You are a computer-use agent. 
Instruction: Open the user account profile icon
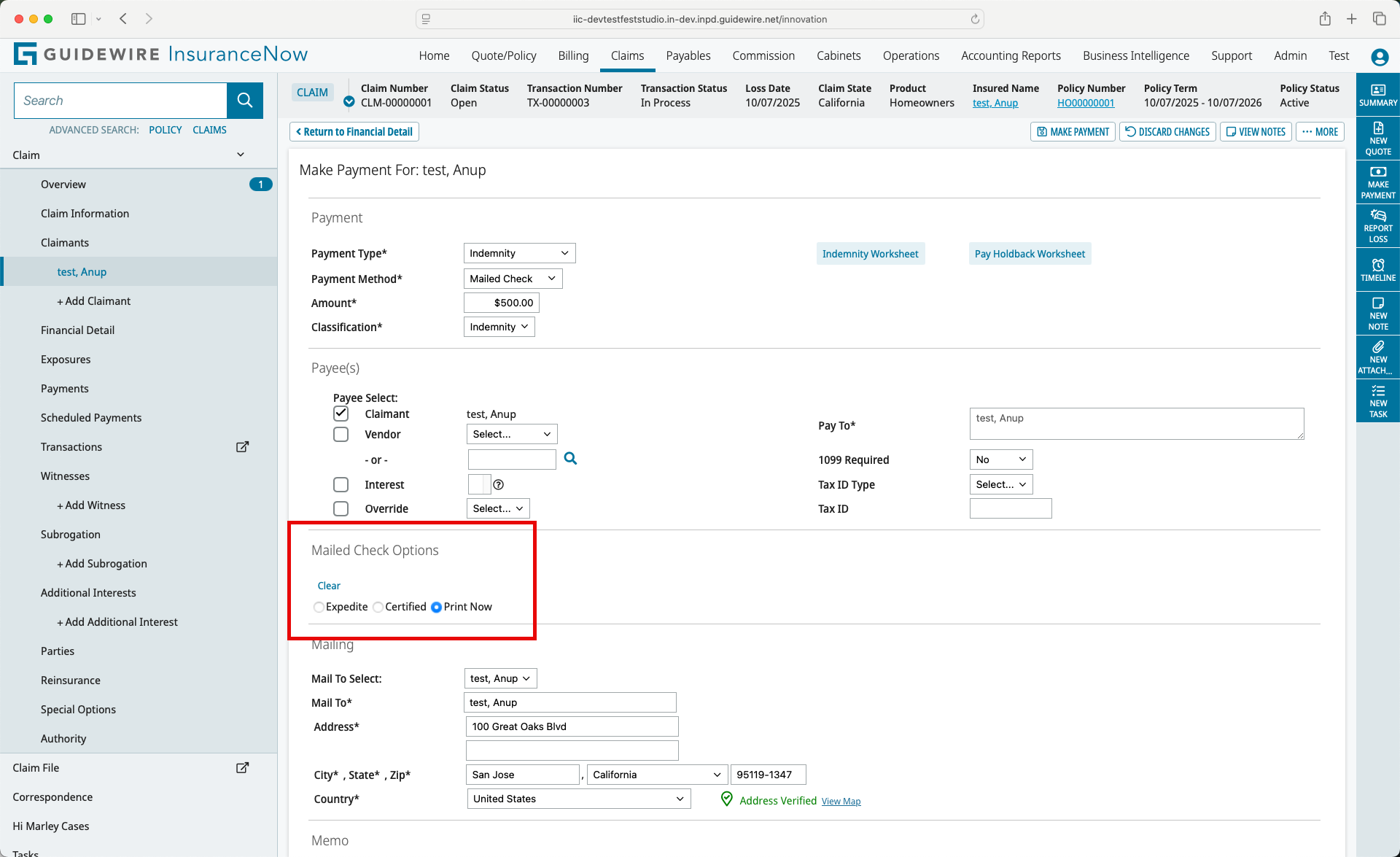coord(1379,57)
